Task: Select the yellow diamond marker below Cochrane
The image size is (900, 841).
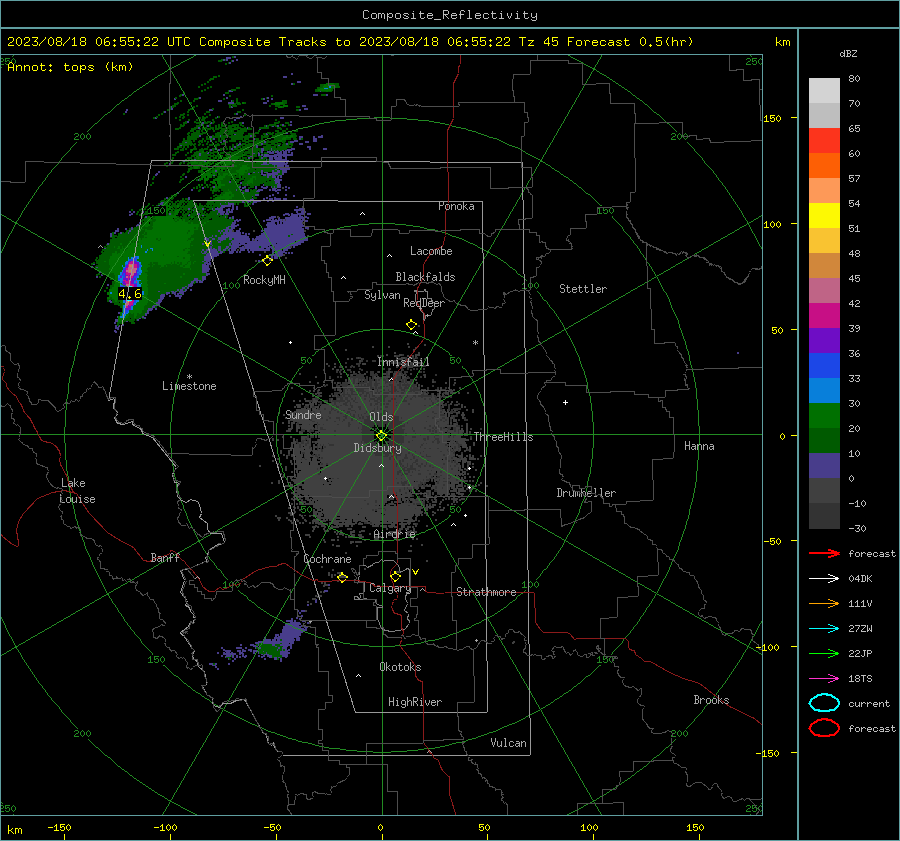Action: coord(342,578)
